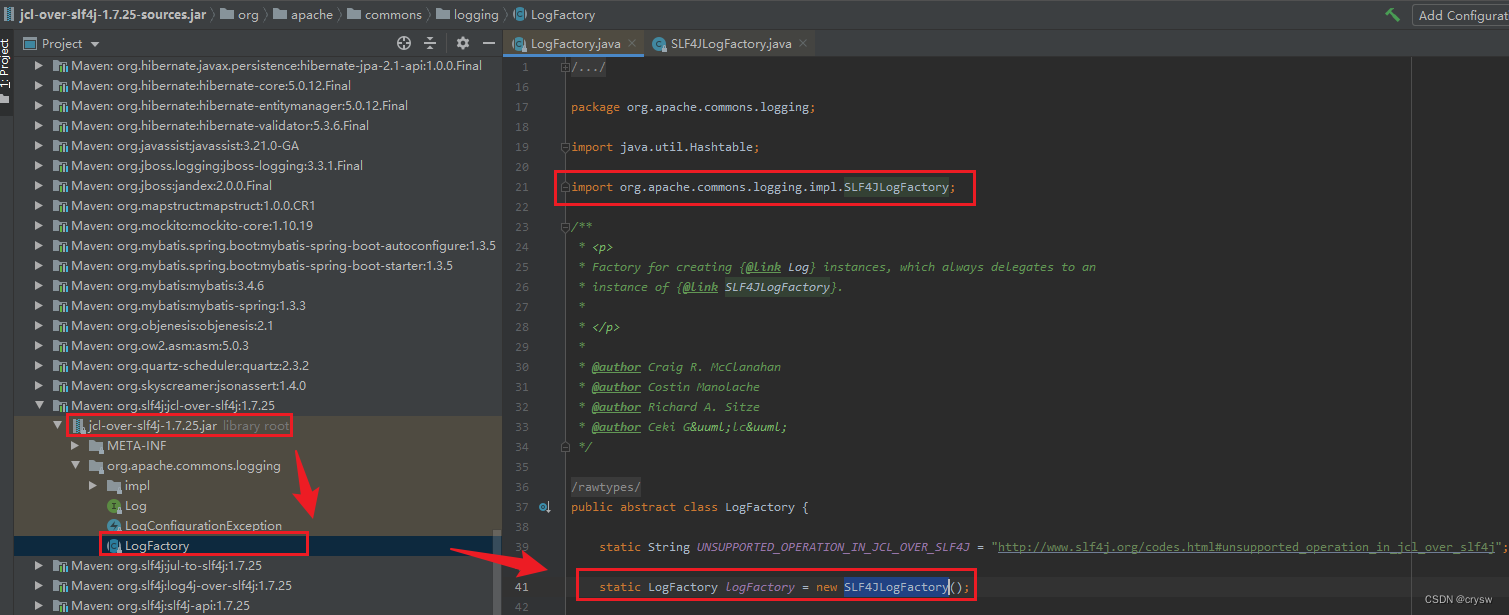Close the LogFactory.java tab
This screenshot has height=615, width=1509.
632,44
